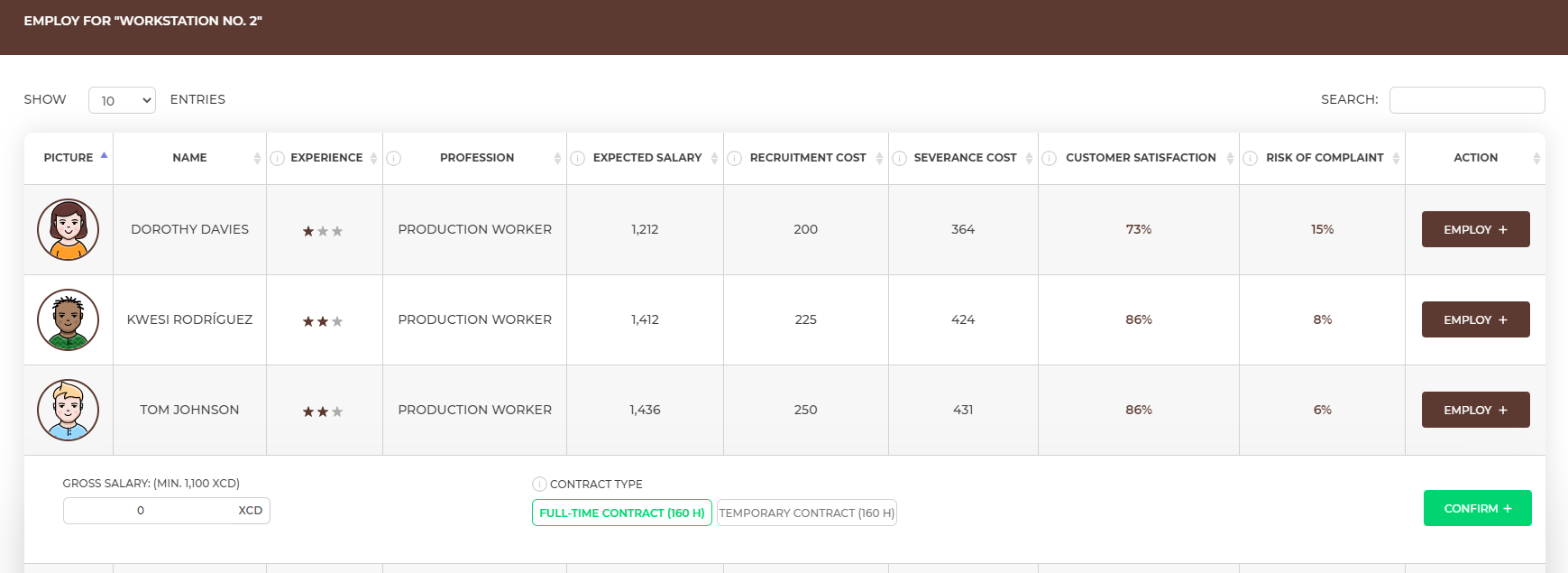1568x573 pixels.
Task: Select Temporary Contract (160 H) option
Action: tap(806, 513)
